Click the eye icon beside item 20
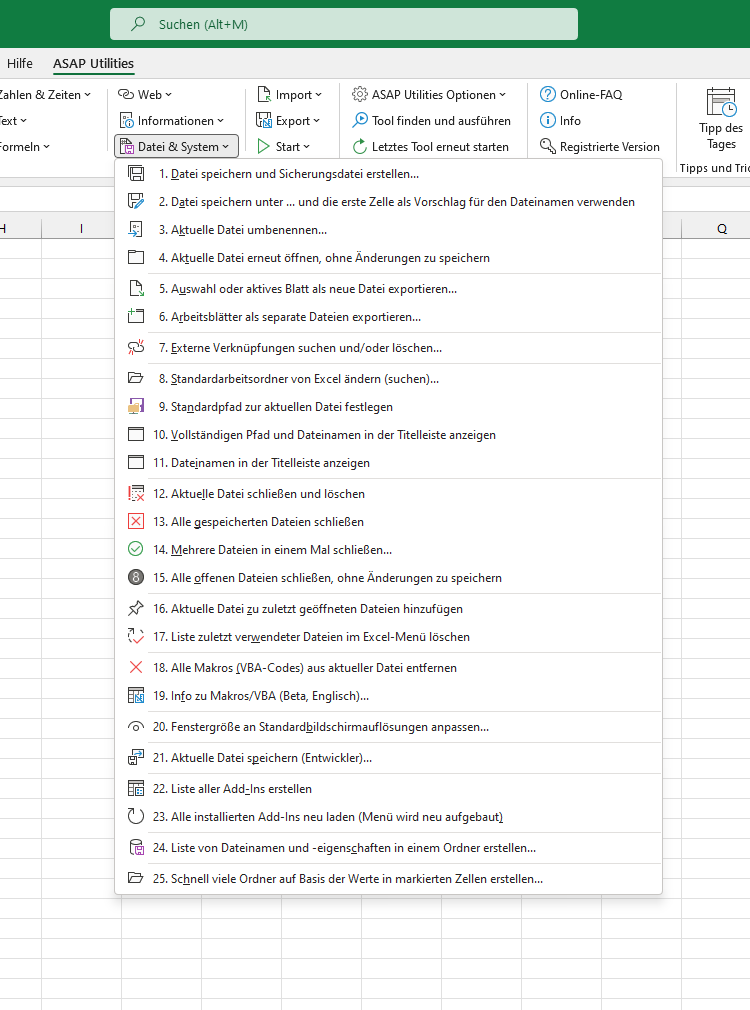The image size is (750, 1010). click(x=136, y=727)
